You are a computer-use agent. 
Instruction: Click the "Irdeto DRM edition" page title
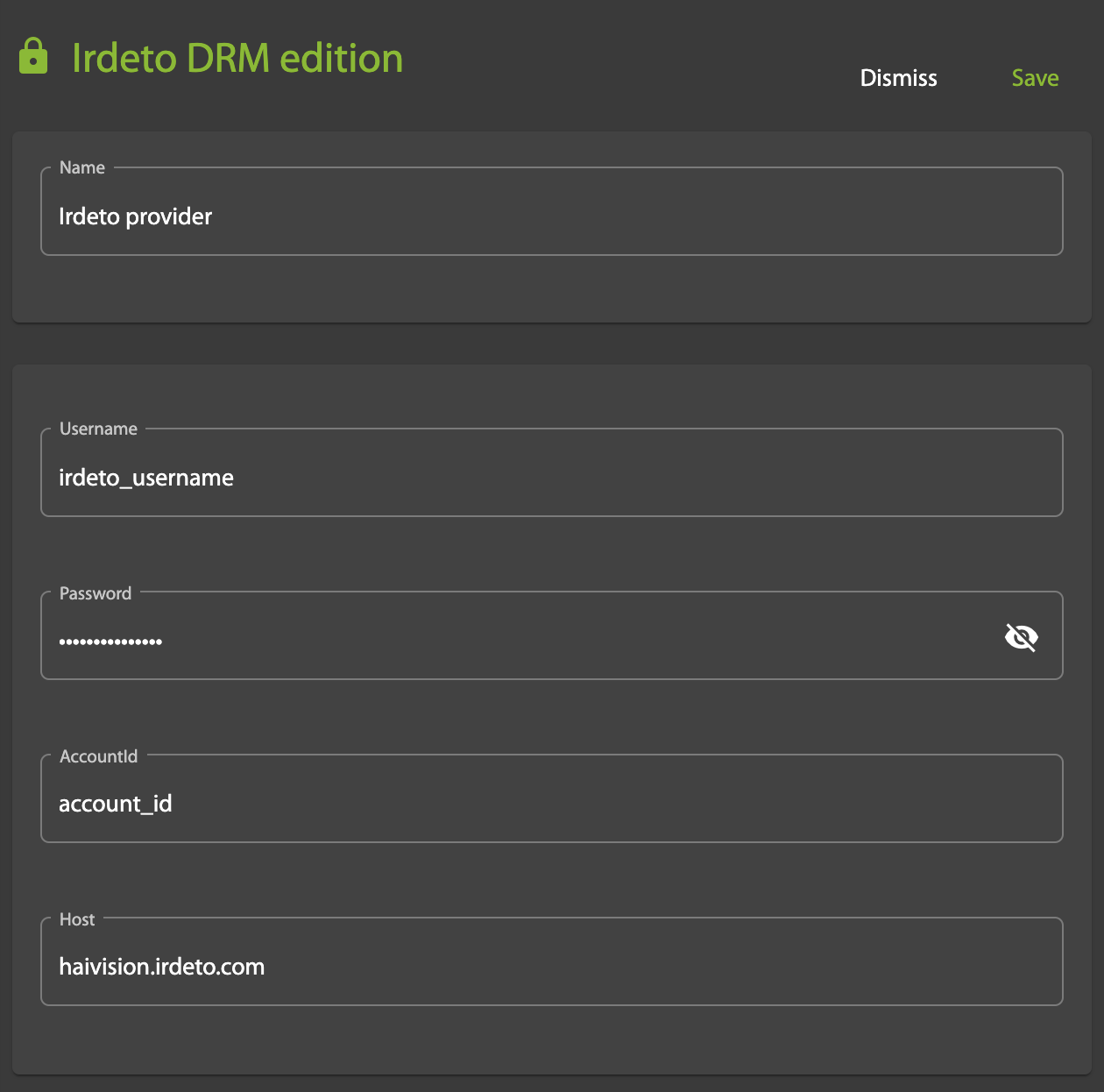(237, 58)
